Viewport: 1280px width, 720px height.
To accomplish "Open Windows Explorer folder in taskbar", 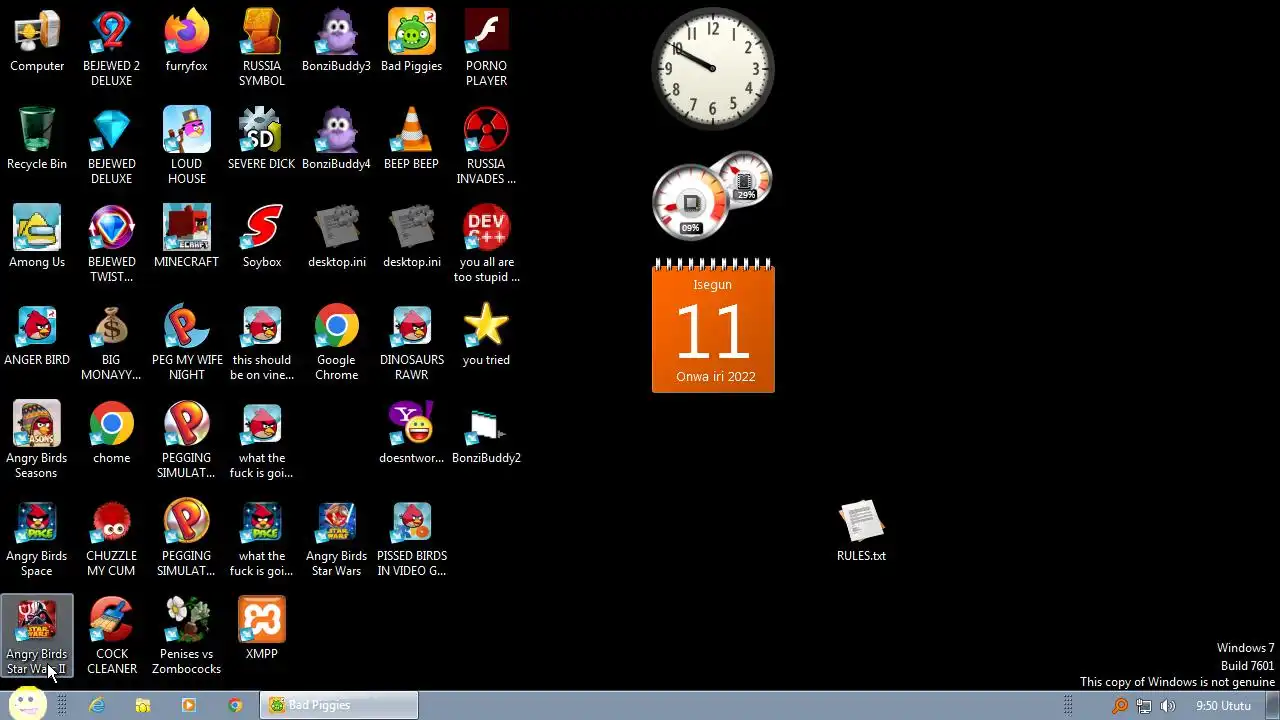I will click(x=143, y=705).
